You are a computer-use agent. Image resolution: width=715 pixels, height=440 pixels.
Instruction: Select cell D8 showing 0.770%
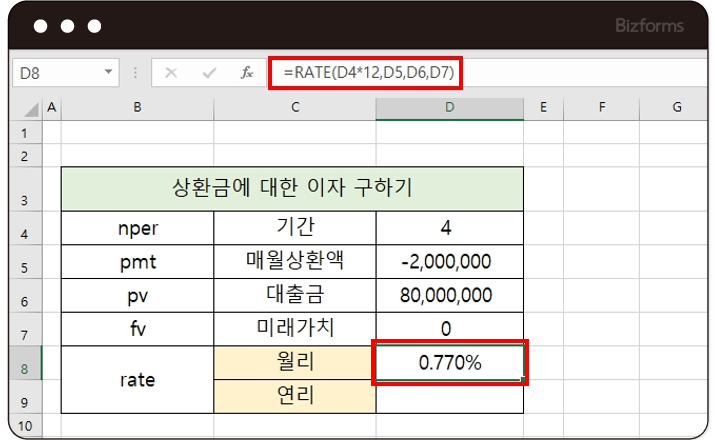pyautogui.click(x=450, y=362)
